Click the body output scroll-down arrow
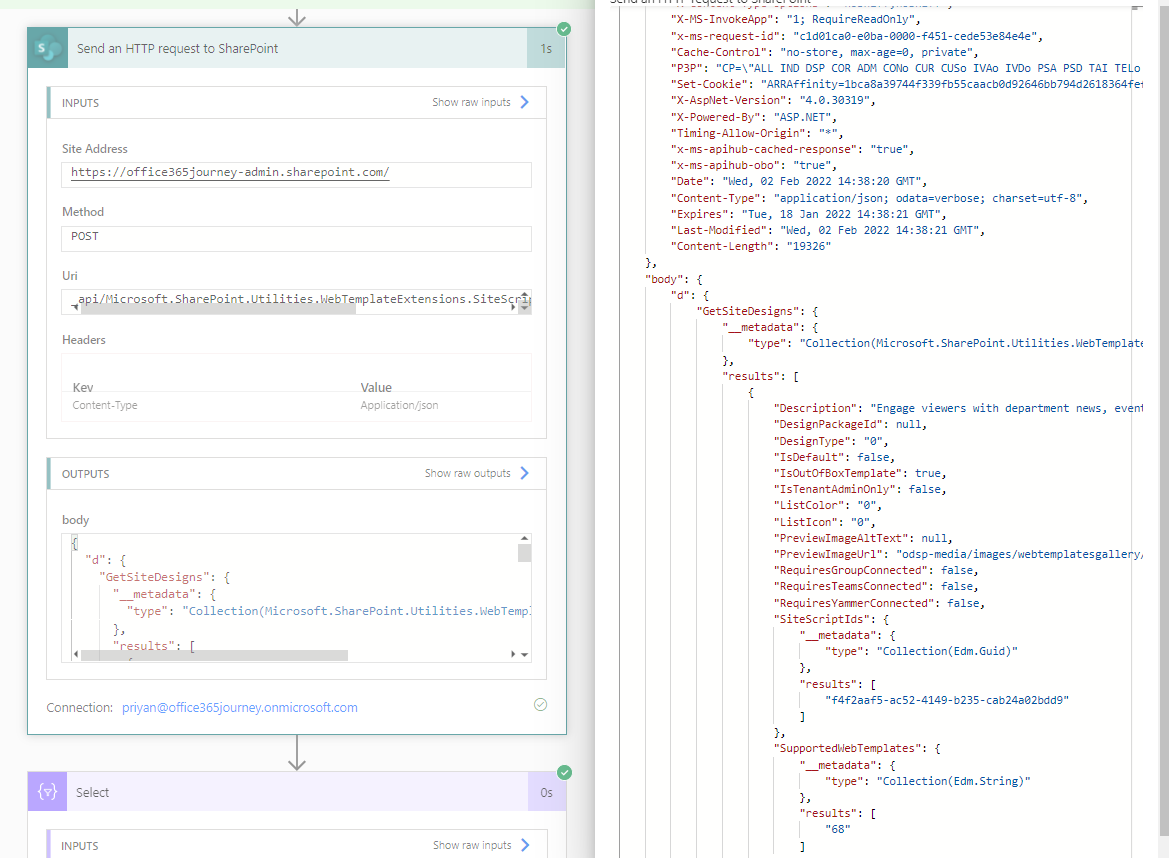This screenshot has width=1169, height=858. point(525,654)
